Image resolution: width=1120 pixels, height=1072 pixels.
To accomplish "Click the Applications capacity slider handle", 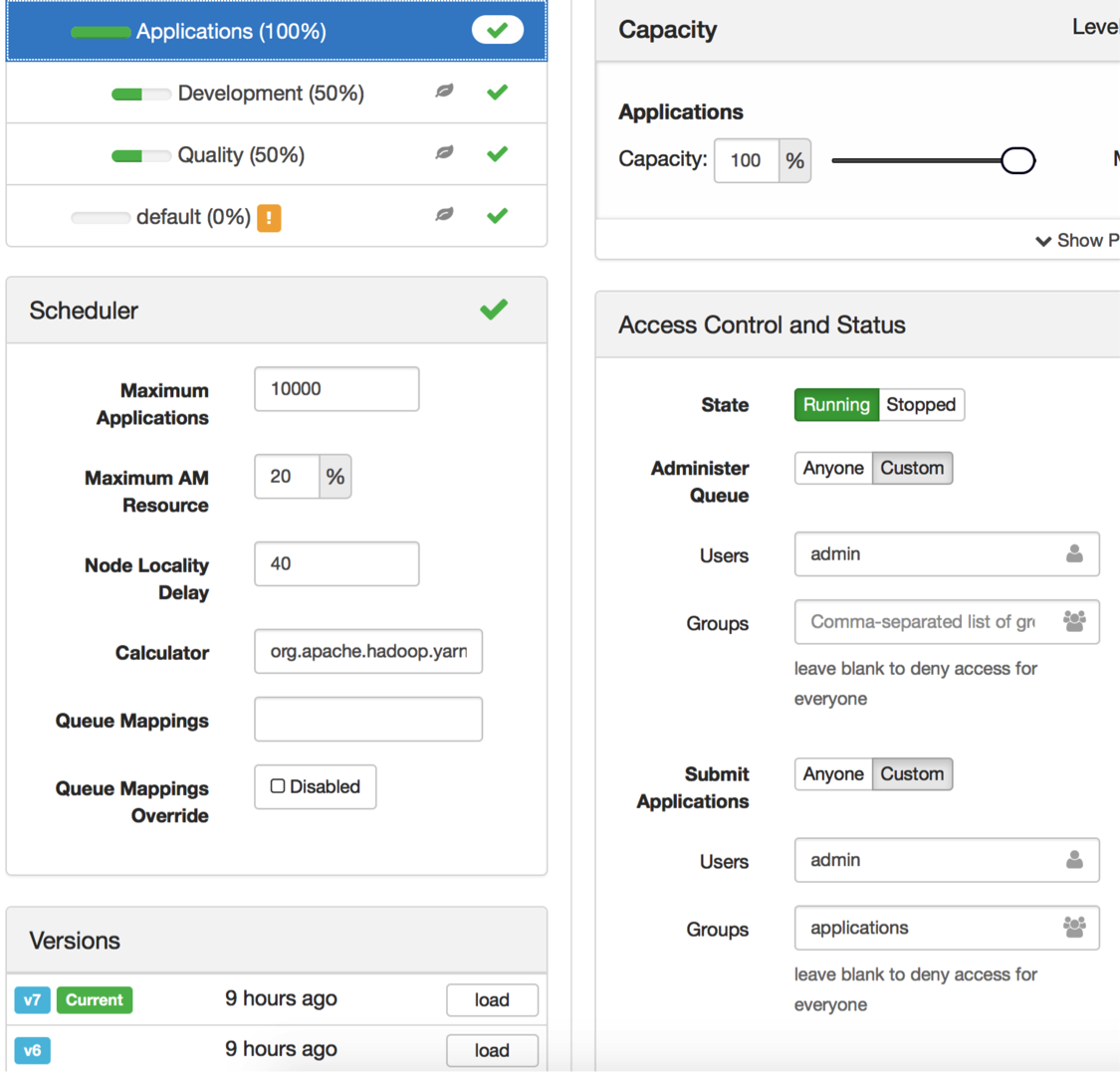I will (1017, 160).
